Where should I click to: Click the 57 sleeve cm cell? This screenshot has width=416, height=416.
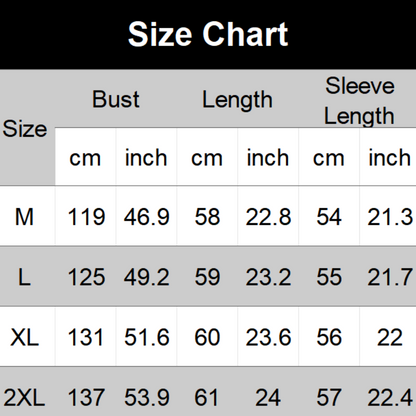coord(329,397)
